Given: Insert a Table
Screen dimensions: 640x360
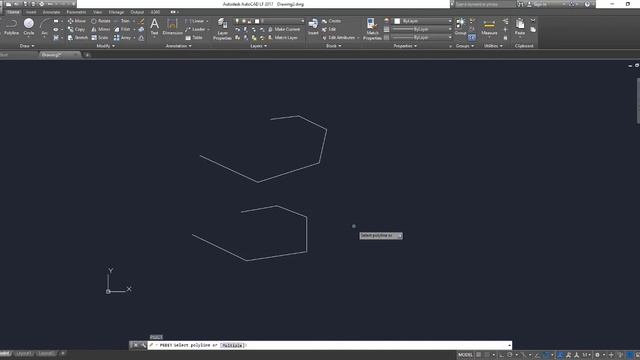Looking at the screenshot, I should (194, 38).
